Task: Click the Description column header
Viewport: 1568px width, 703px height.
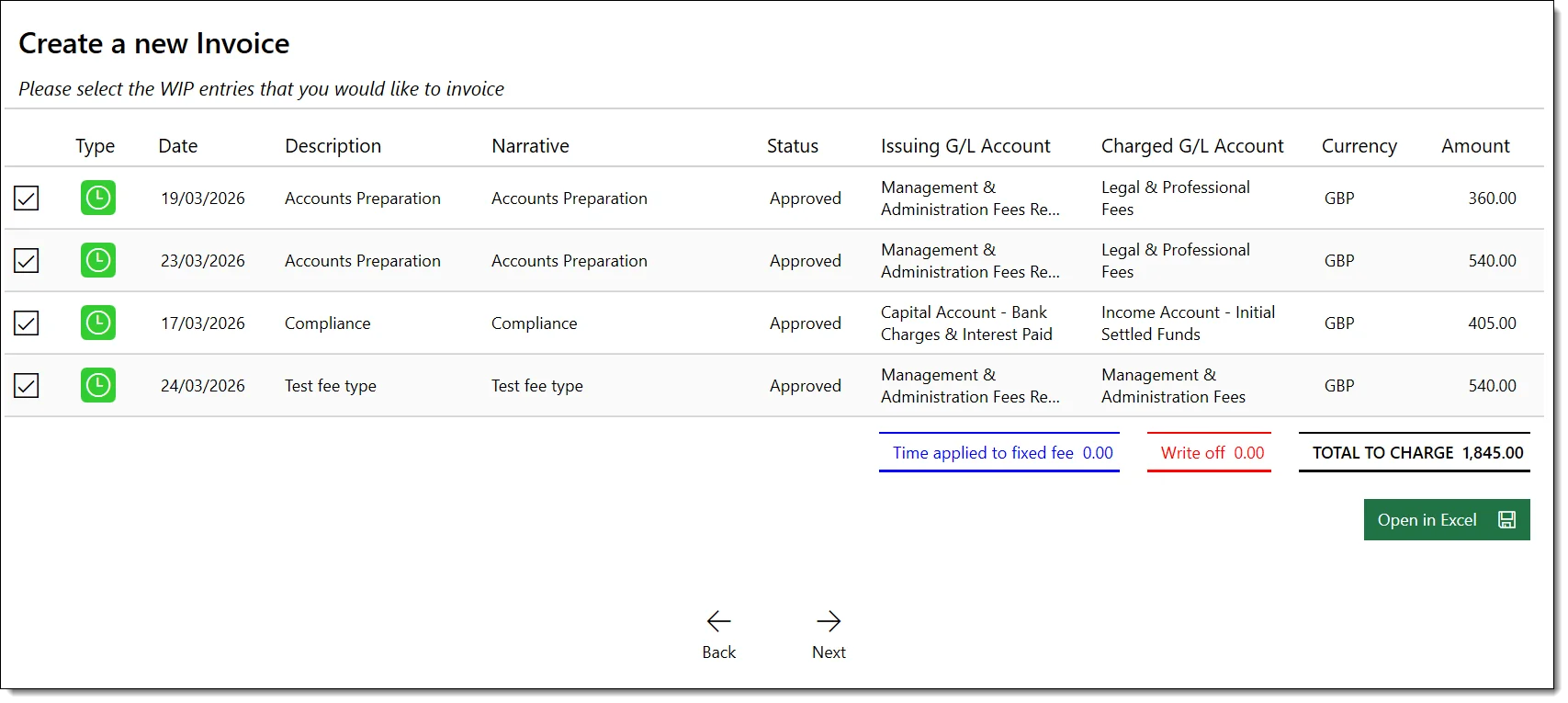Action: coord(333,146)
